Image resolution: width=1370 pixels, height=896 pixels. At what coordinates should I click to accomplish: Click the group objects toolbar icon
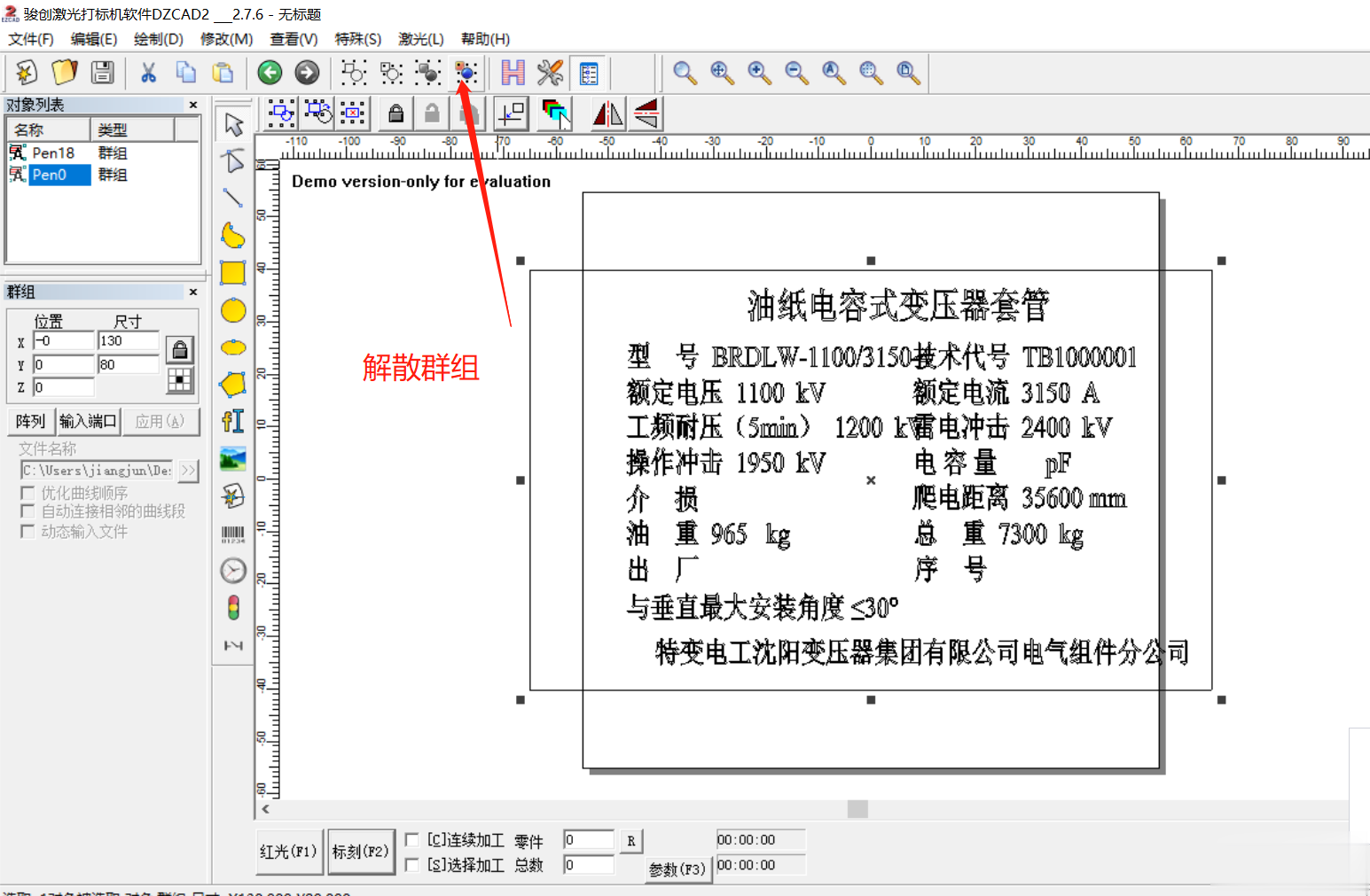point(428,73)
